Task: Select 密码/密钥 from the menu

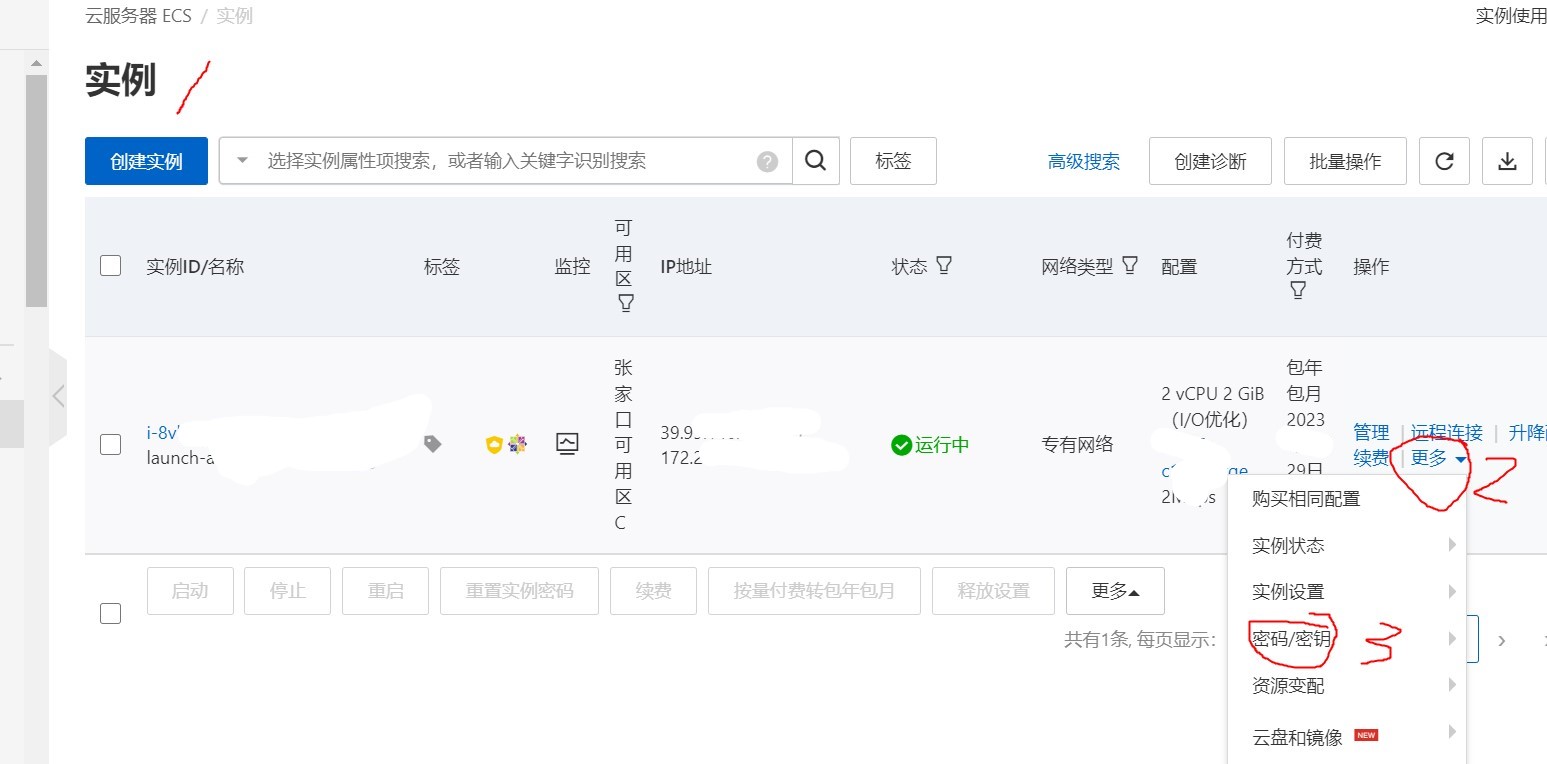Action: pos(1292,638)
